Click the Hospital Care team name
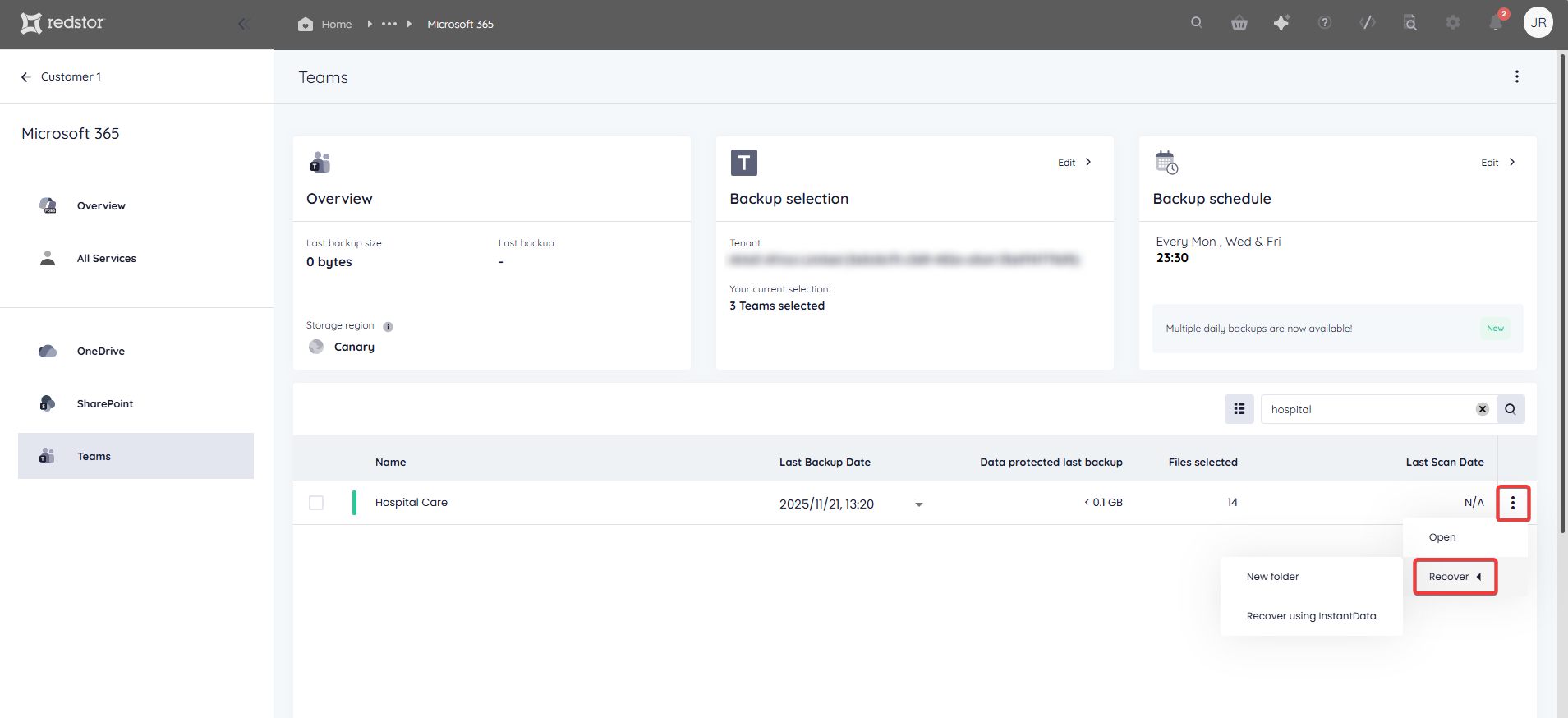Viewport: 1568px width, 718px height. click(x=412, y=503)
